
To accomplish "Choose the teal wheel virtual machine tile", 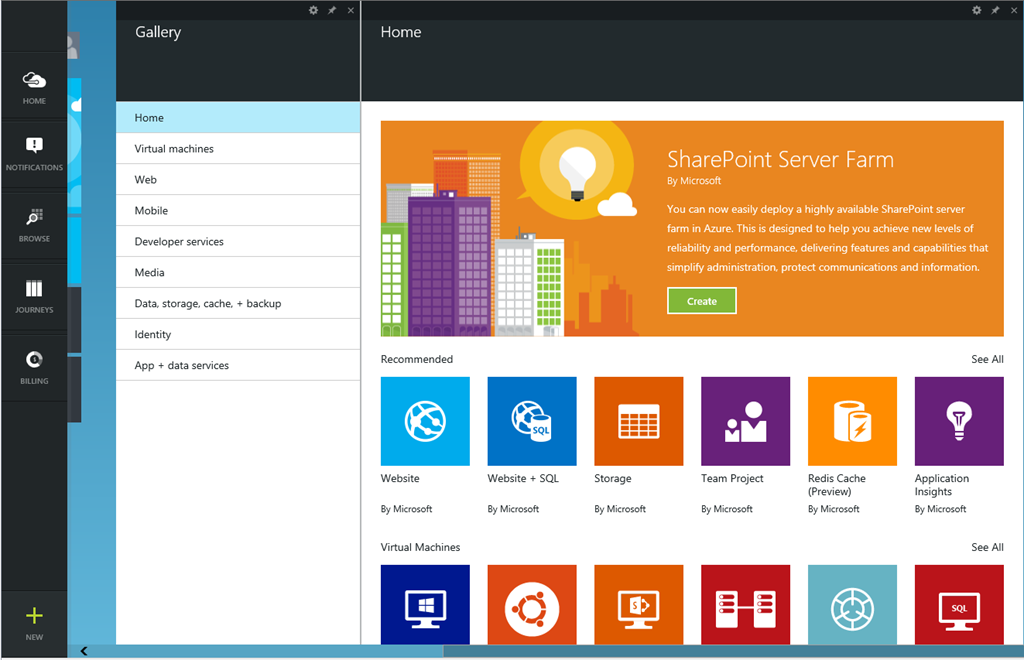I will [x=852, y=605].
